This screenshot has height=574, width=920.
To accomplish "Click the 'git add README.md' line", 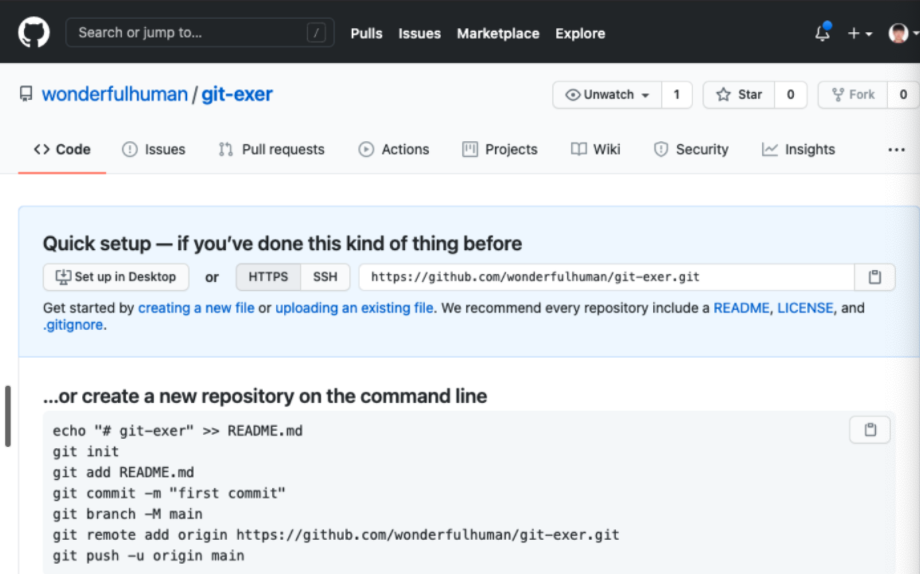I will (x=123, y=472).
